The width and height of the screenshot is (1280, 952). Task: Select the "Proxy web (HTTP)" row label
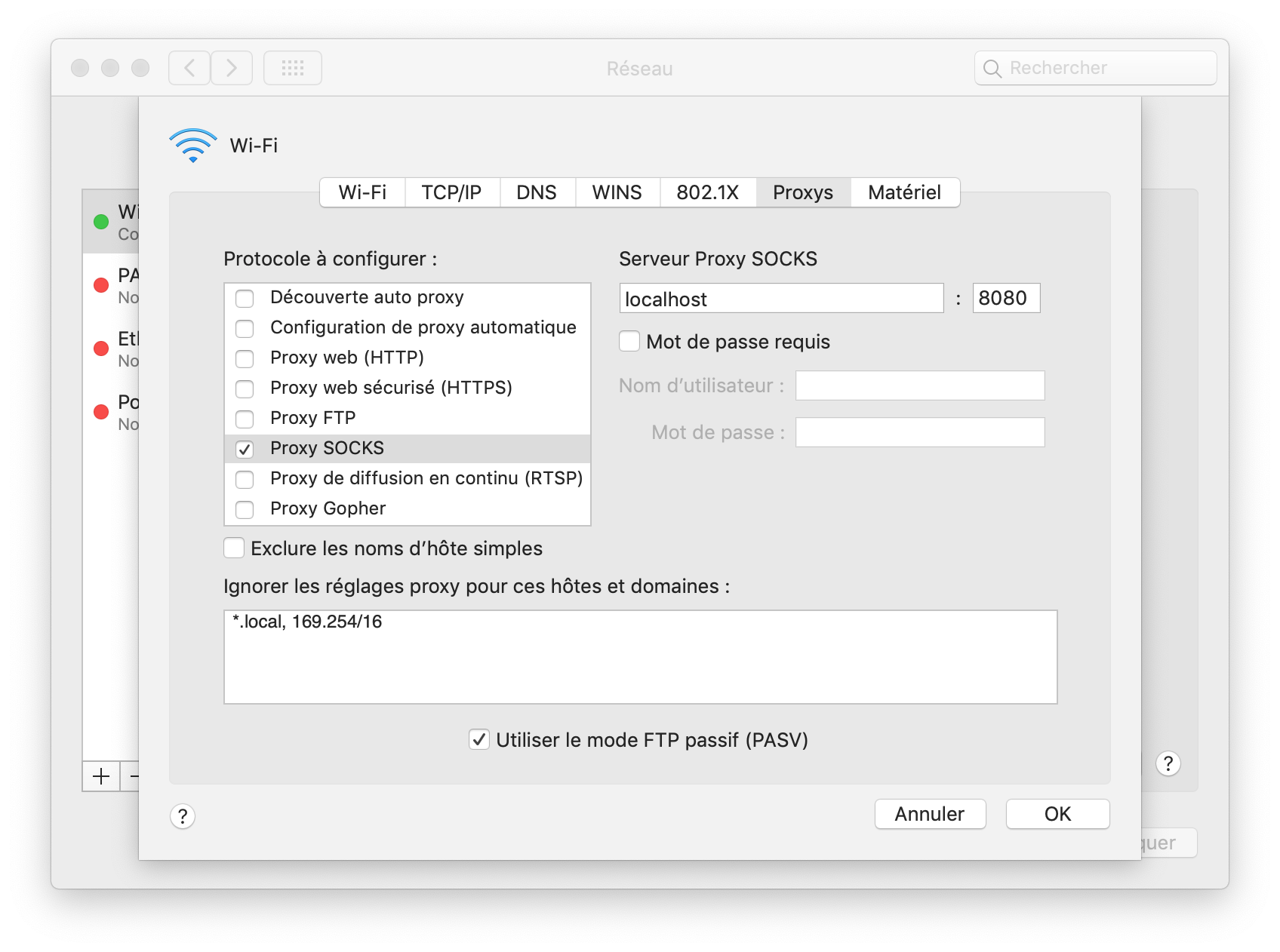click(347, 358)
